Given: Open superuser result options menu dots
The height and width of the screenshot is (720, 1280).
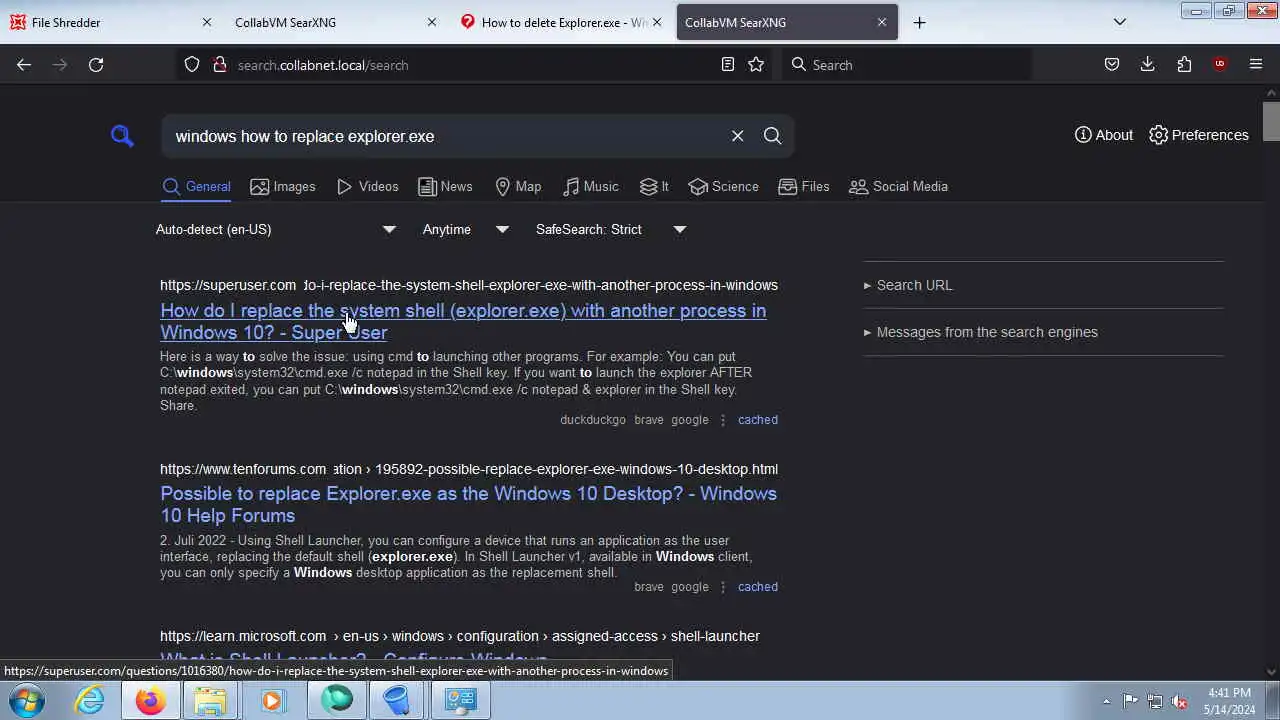Looking at the screenshot, I should (723, 420).
